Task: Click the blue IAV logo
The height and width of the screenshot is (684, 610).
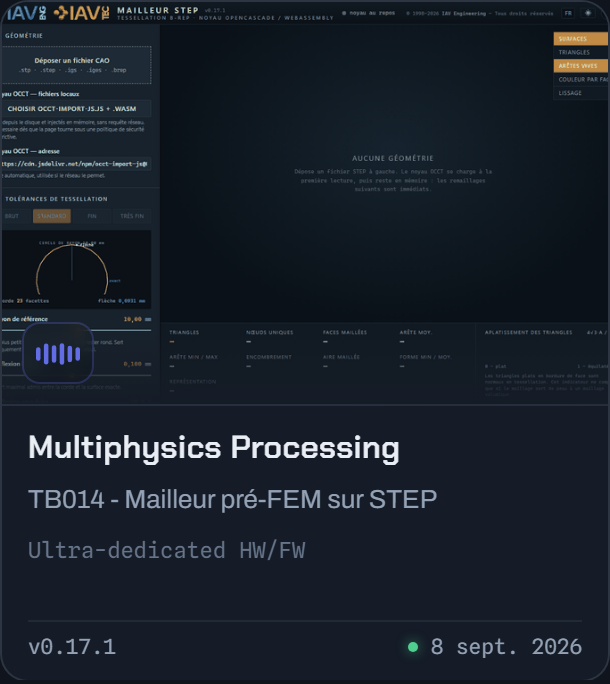Action: tap(25, 13)
